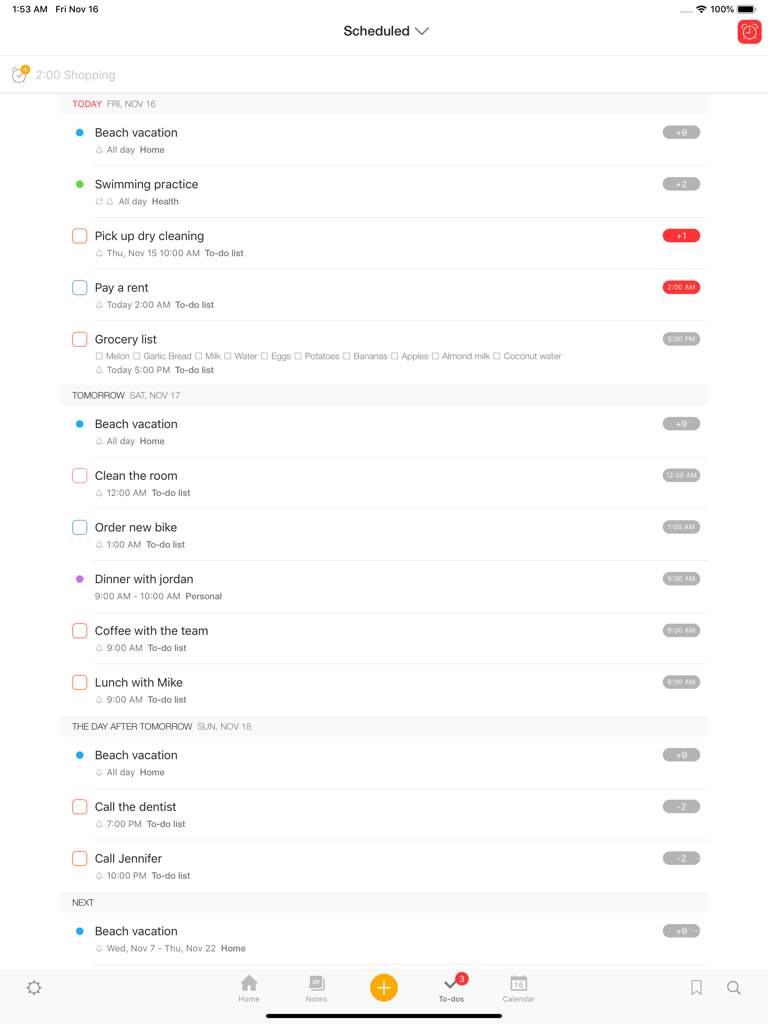Tap the red 2:00 AM badge on Pay a rent
Image resolution: width=768 pixels, height=1024 pixels.
click(681, 287)
